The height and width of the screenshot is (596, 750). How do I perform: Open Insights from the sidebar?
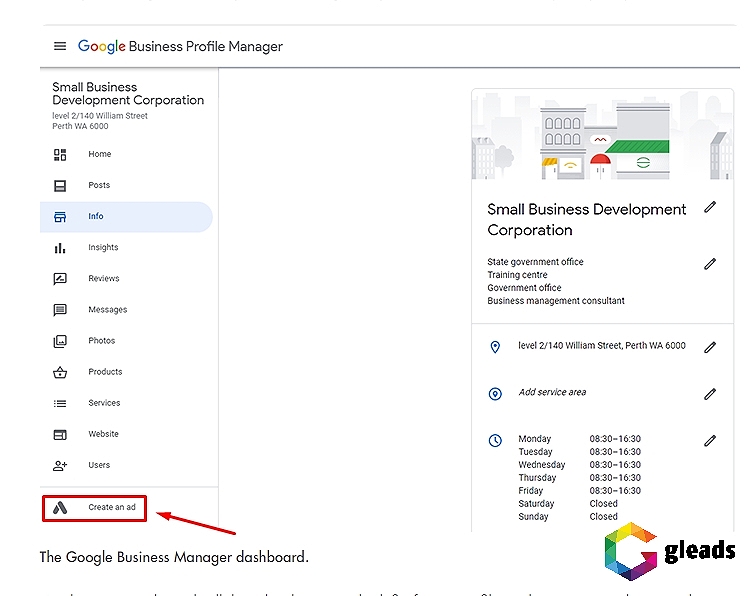tap(103, 248)
